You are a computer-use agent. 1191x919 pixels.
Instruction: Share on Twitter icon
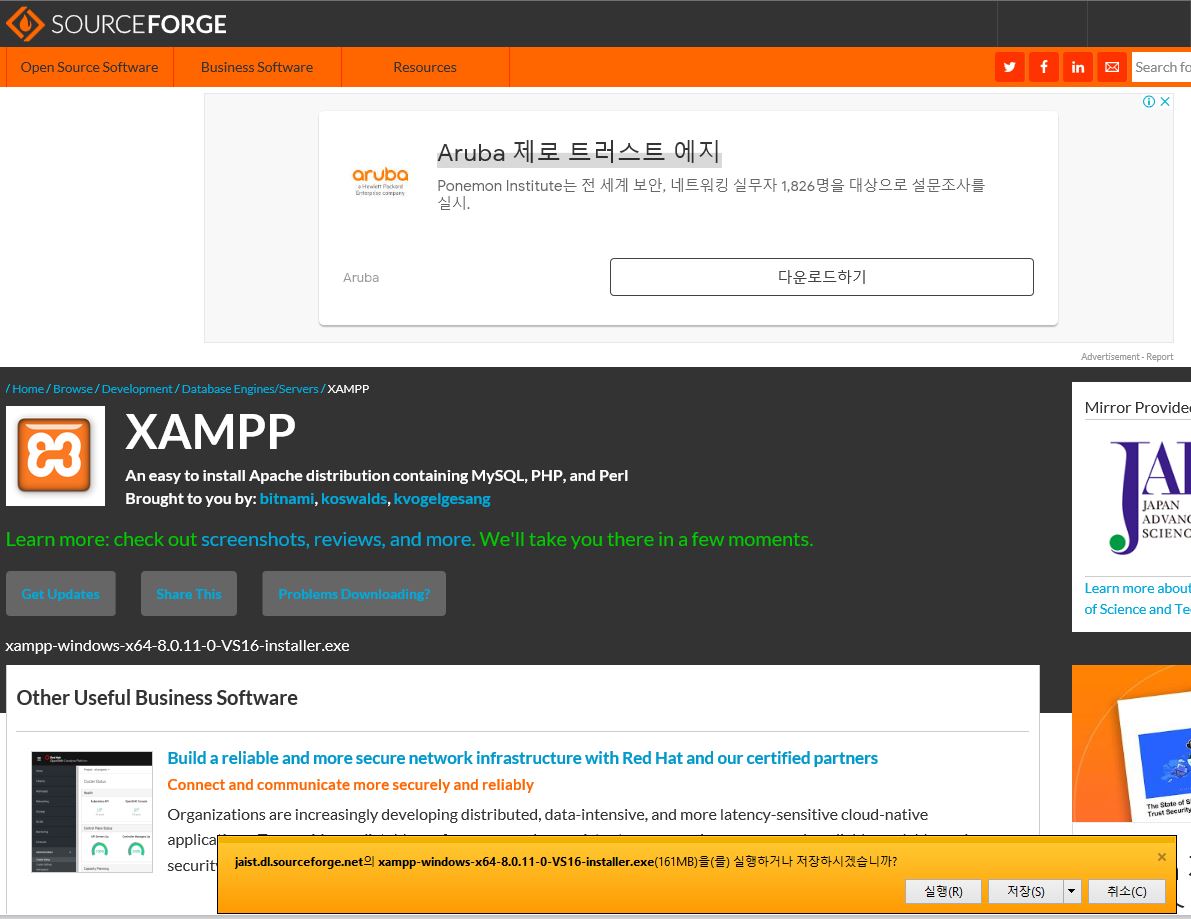point(1009,67)
